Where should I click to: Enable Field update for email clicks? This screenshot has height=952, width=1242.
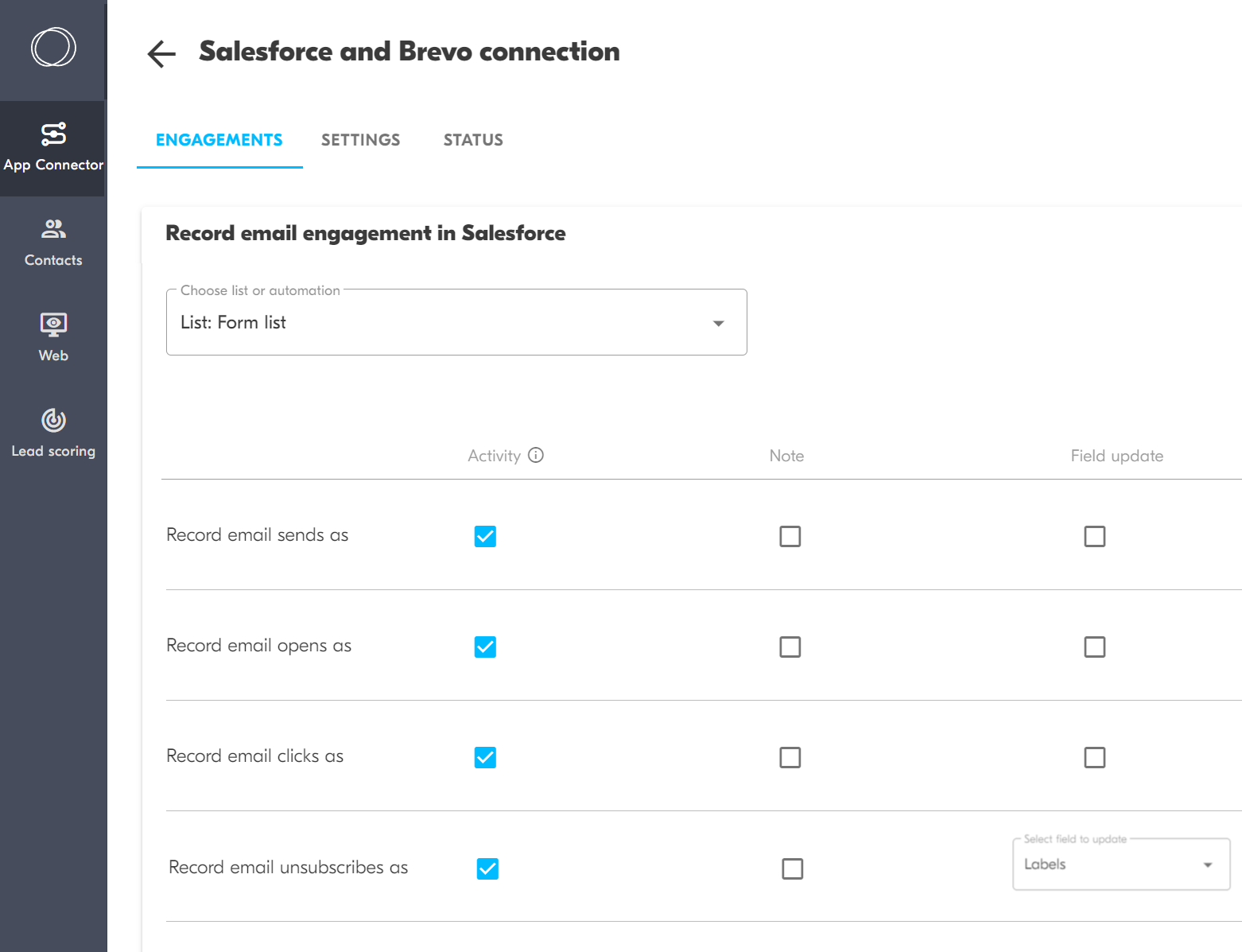tap(1094, 757)
